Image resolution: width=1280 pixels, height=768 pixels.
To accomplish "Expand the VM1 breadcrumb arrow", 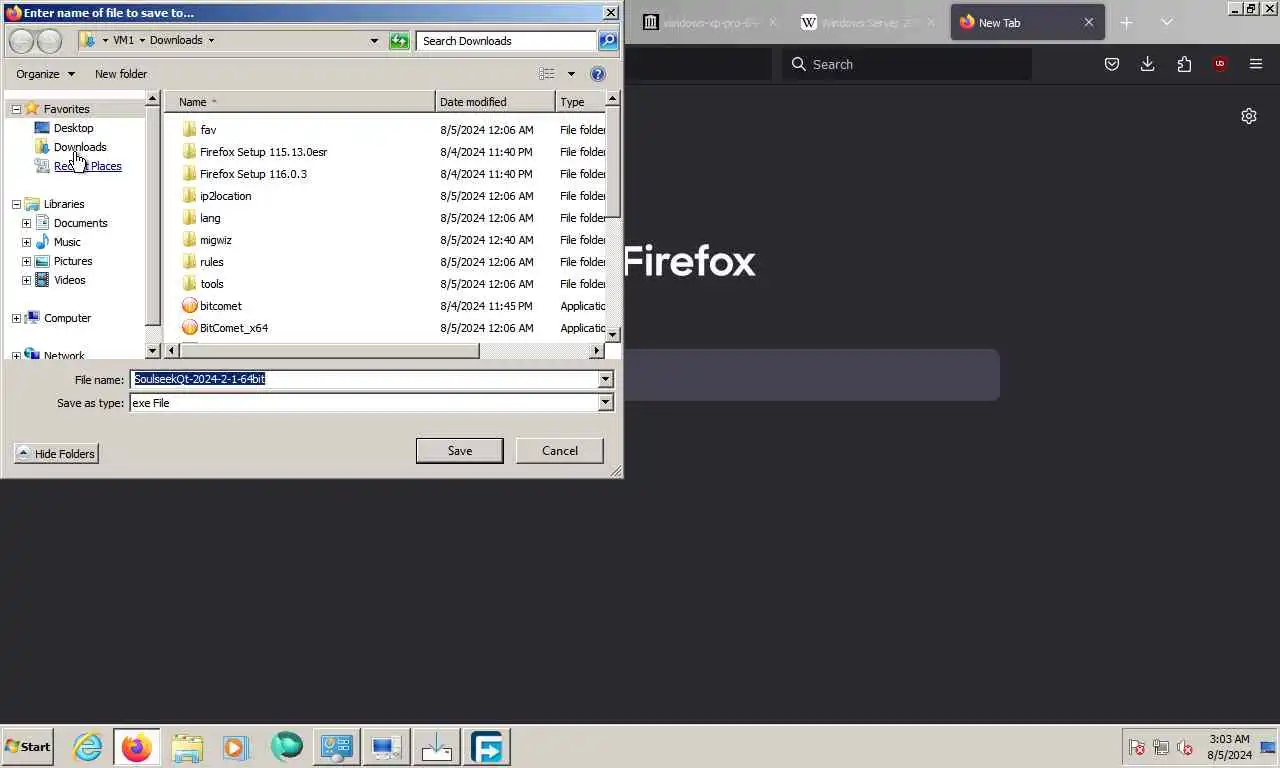I will (x=142, y=41).
